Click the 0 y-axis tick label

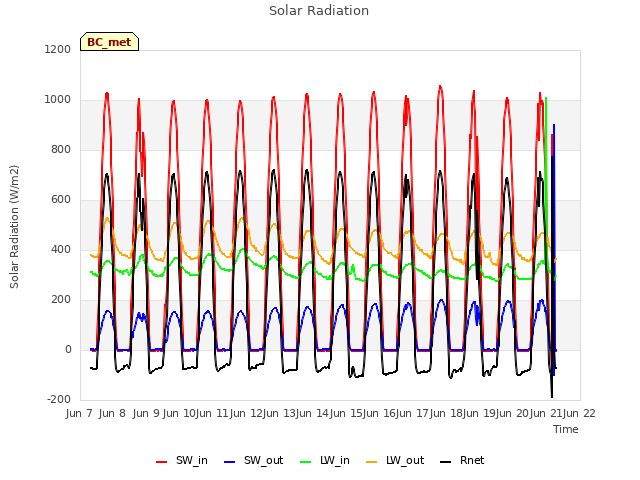[68, 350]
